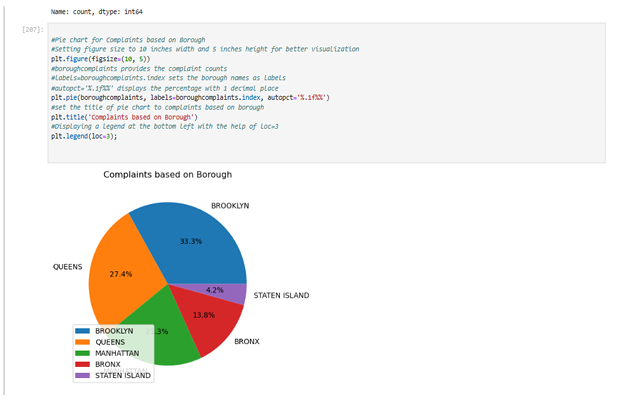Viewport: 620px width, 409px height.
Task: Place cursor on the plt.pie code line
Action: [x=190, y=97]
